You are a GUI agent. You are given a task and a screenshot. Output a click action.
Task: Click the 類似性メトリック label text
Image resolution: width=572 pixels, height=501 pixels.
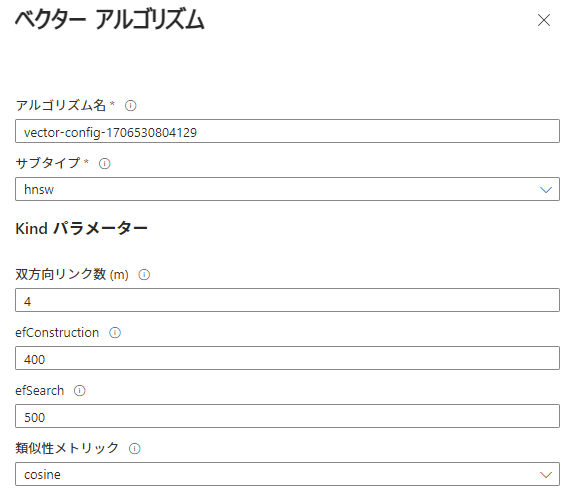pos(67,448)
